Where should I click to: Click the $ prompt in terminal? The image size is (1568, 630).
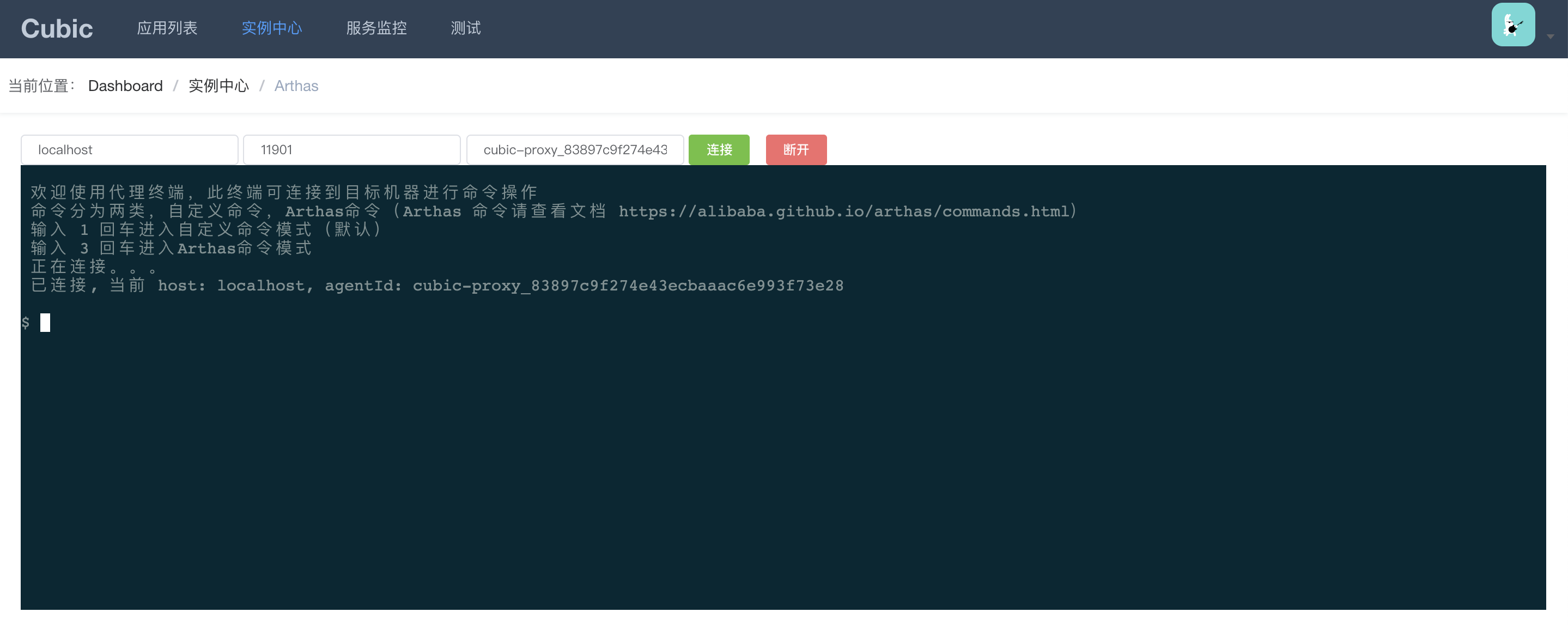26,323
